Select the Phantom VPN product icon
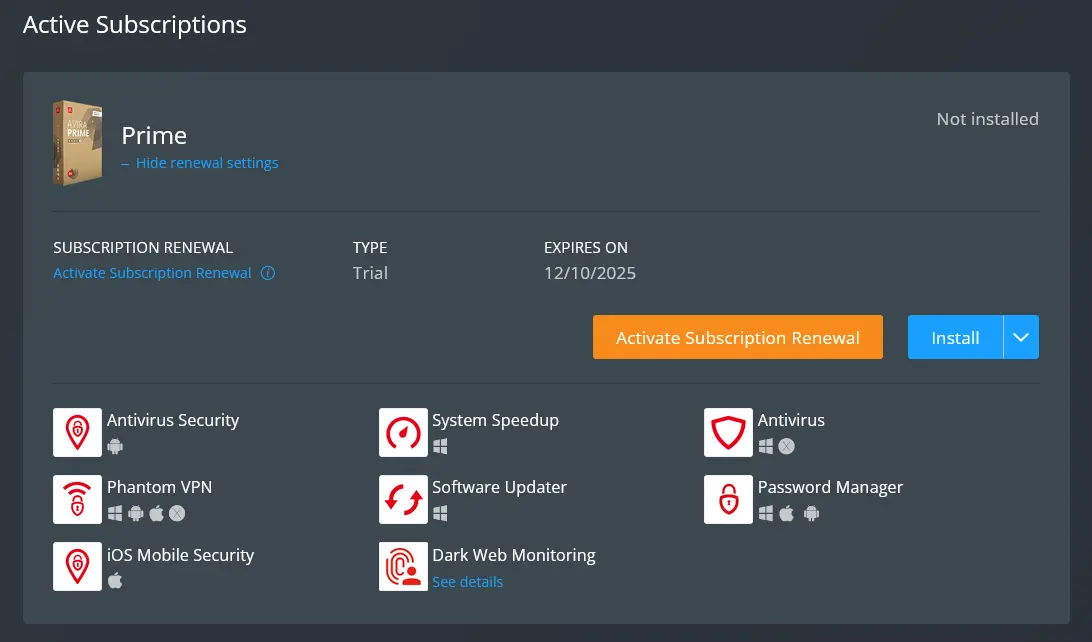Image resolution: width=1092 pixels, height=642 pixels. point(77,499)
